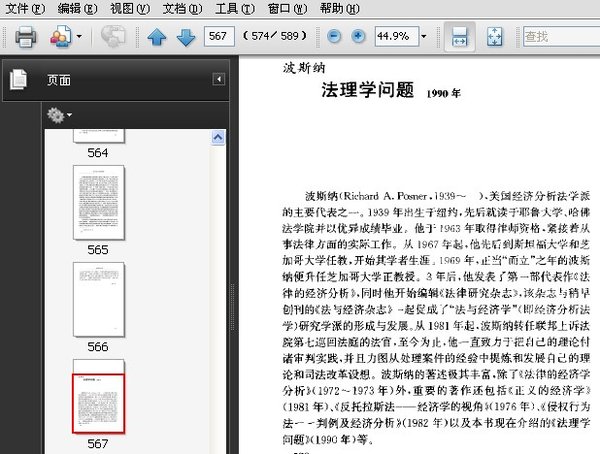
Task: Open the thumbnail options gear menu
Action: pos(59,115)
